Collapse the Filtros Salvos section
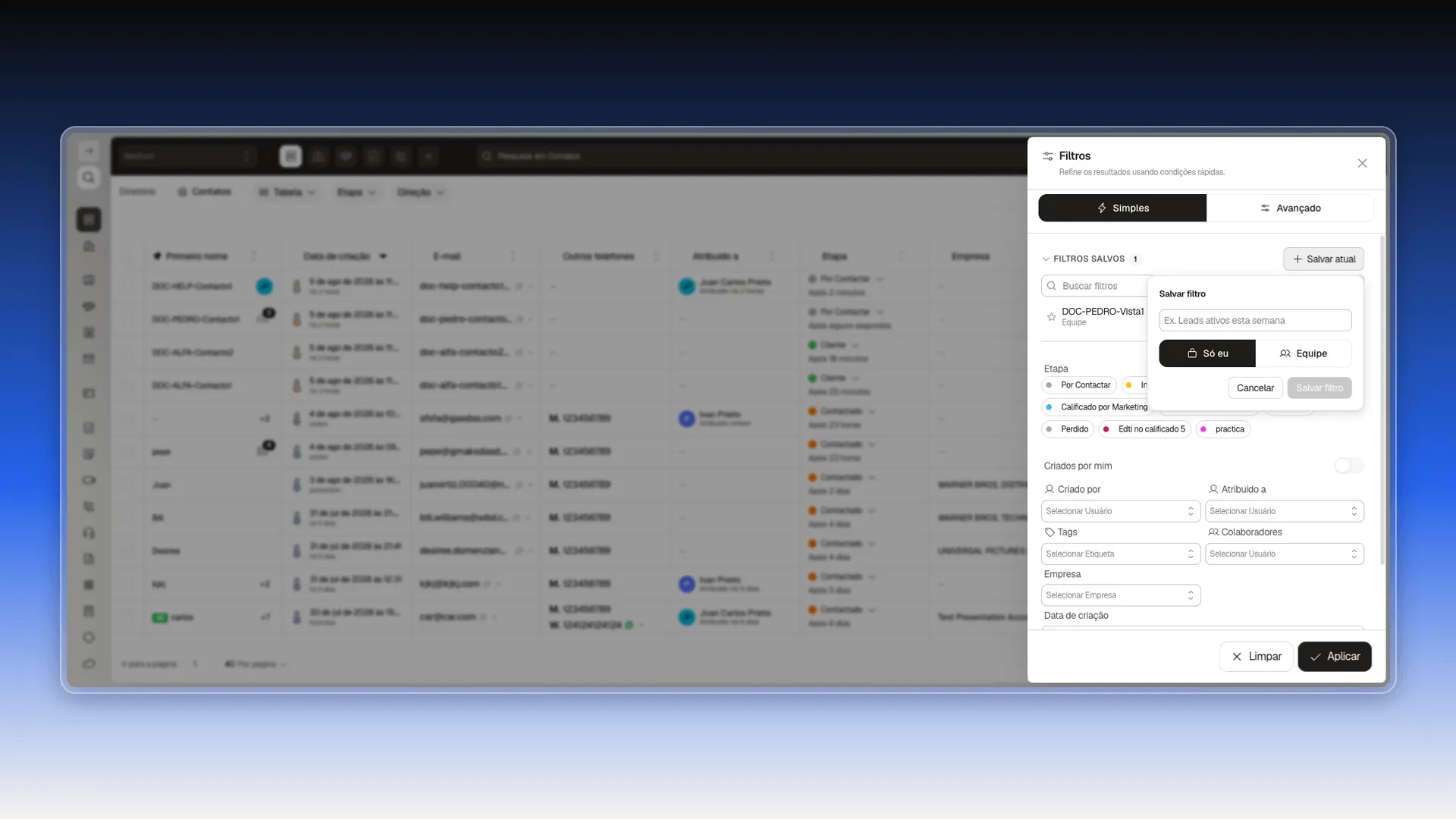 [1046, 259]
